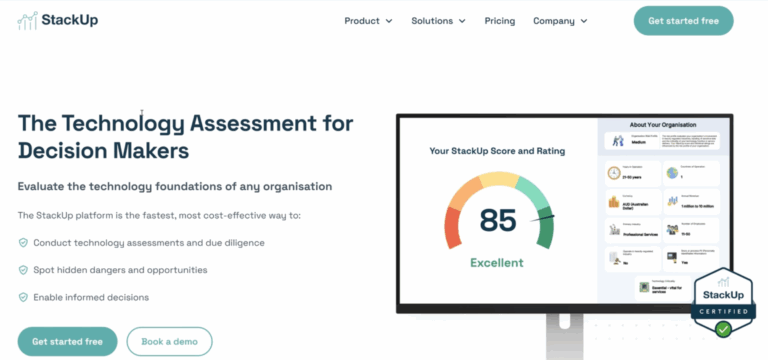Click the Get started free hero button
Screen dimensions: 768x360
tap(68, 341)
